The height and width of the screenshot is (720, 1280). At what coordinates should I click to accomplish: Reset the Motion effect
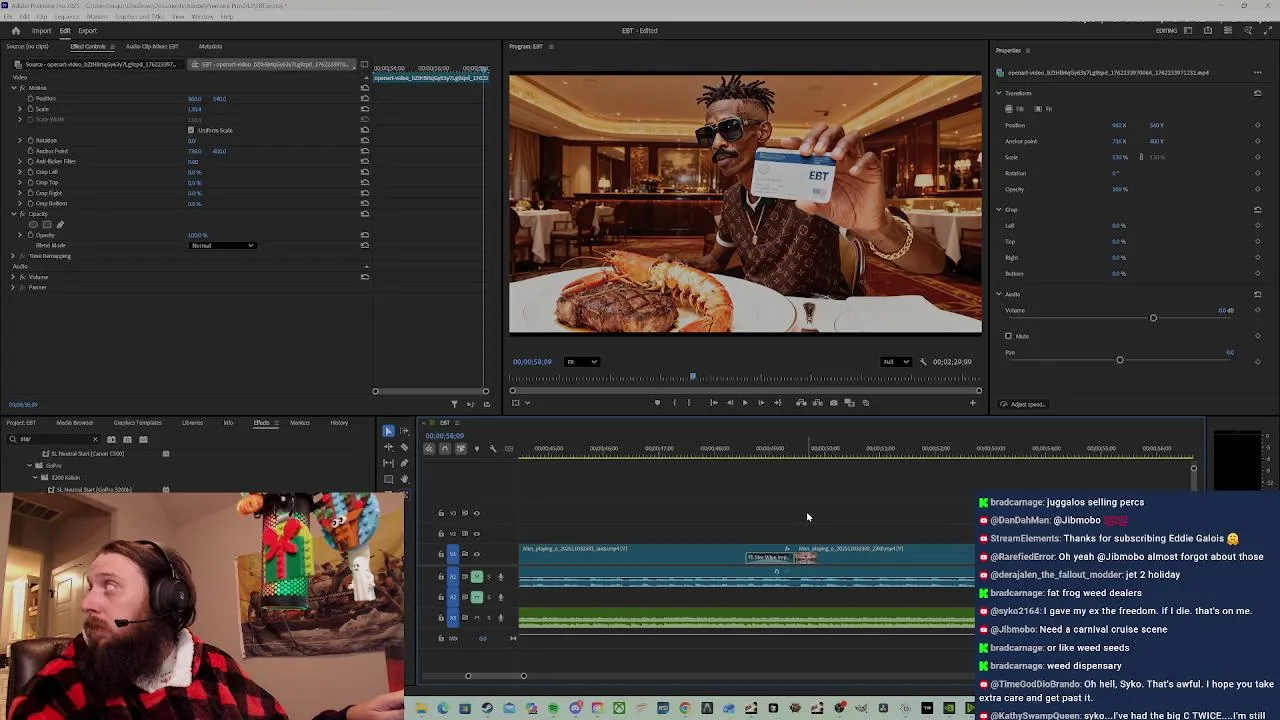pyautogui.click(x=364, y=88)
